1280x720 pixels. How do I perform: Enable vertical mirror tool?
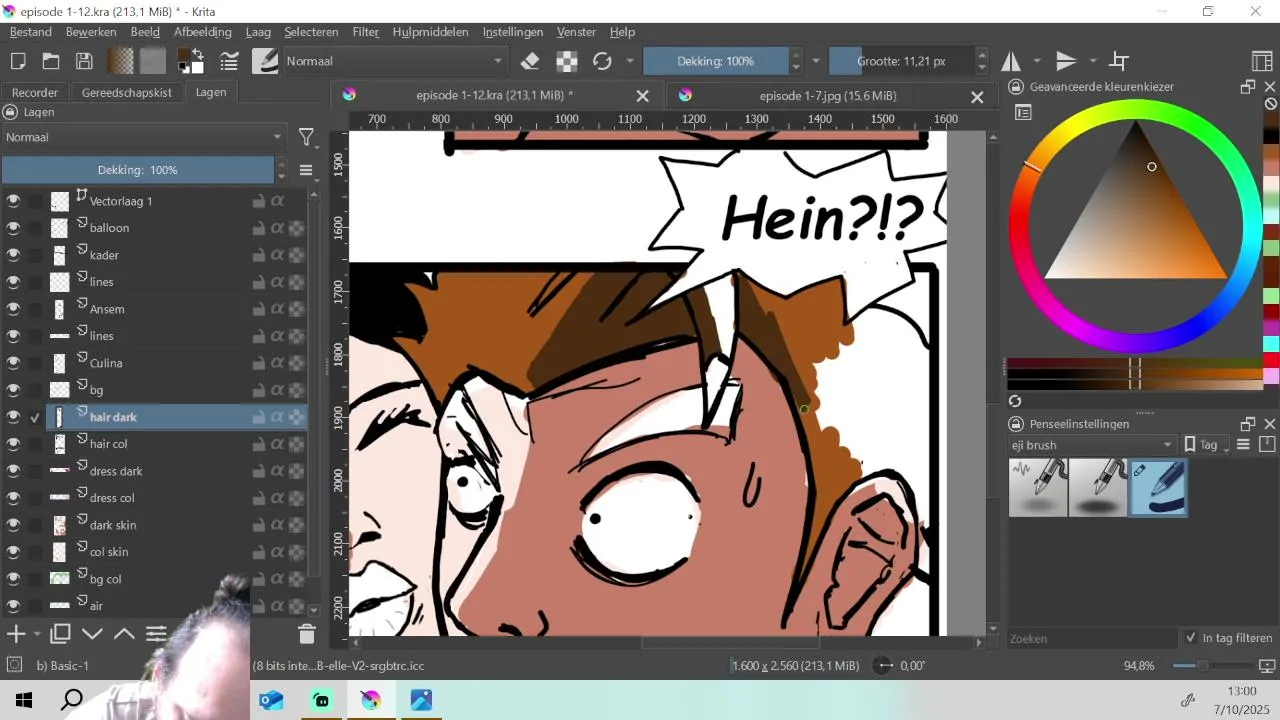click(1067, 61)
